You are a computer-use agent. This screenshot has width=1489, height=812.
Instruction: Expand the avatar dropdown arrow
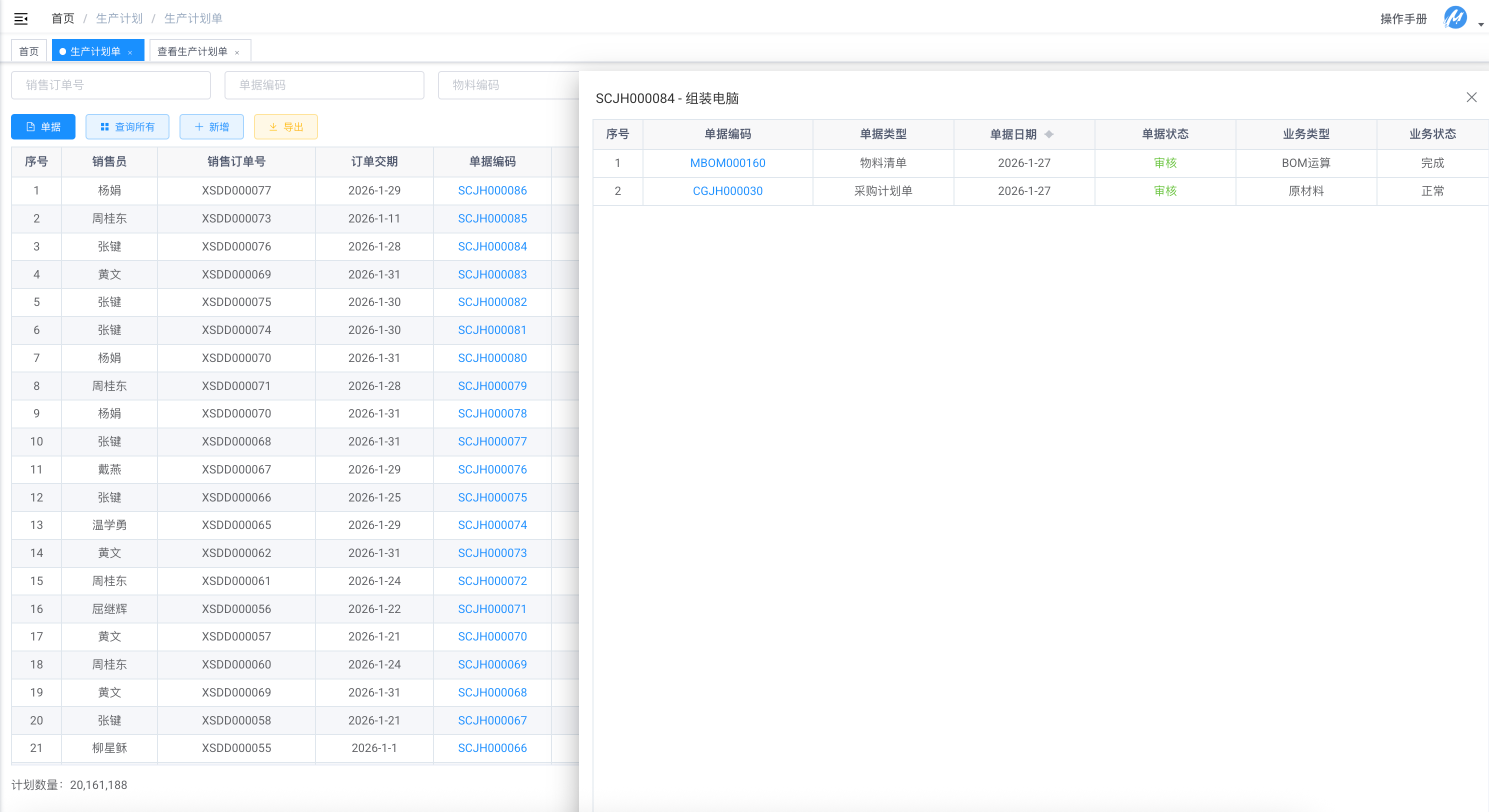tap(1480, 24)
